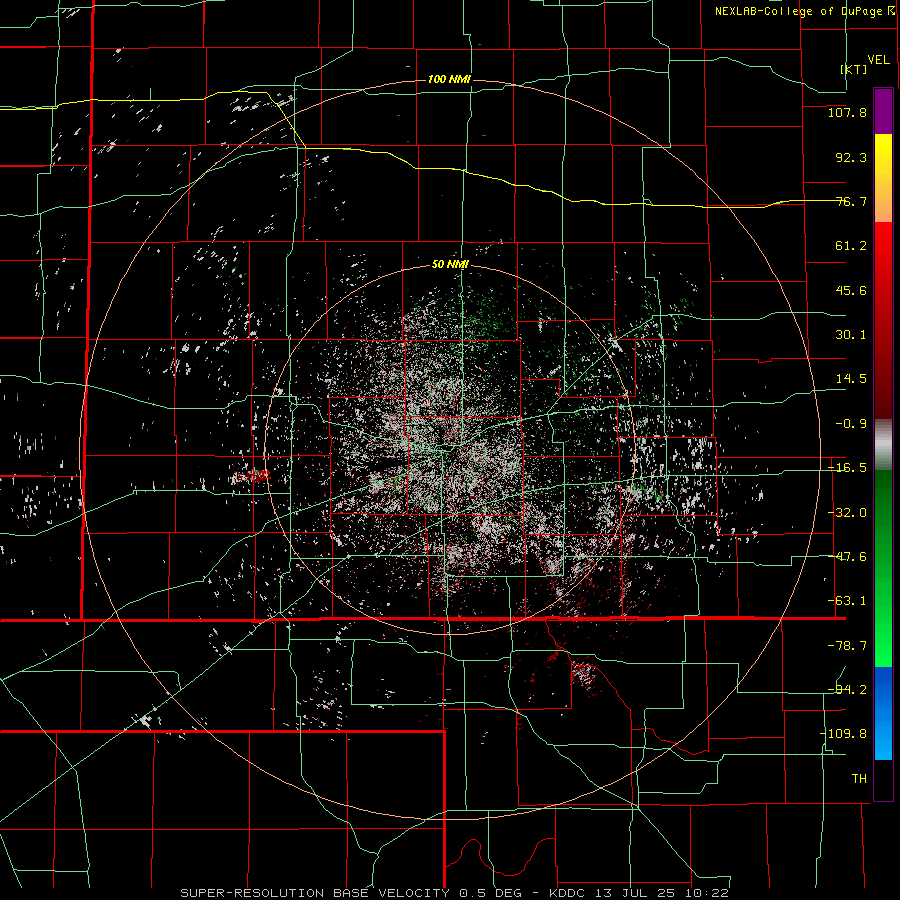The image size is (900, 900).
Task: Click the -63.1 velocity scale value
Action: (847, 601)
